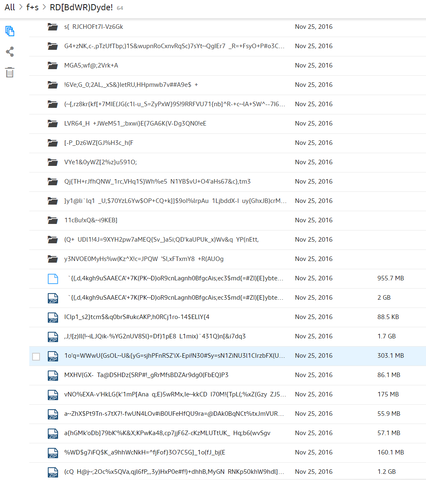Go to All in the breadcrumb

pos(10,7)
